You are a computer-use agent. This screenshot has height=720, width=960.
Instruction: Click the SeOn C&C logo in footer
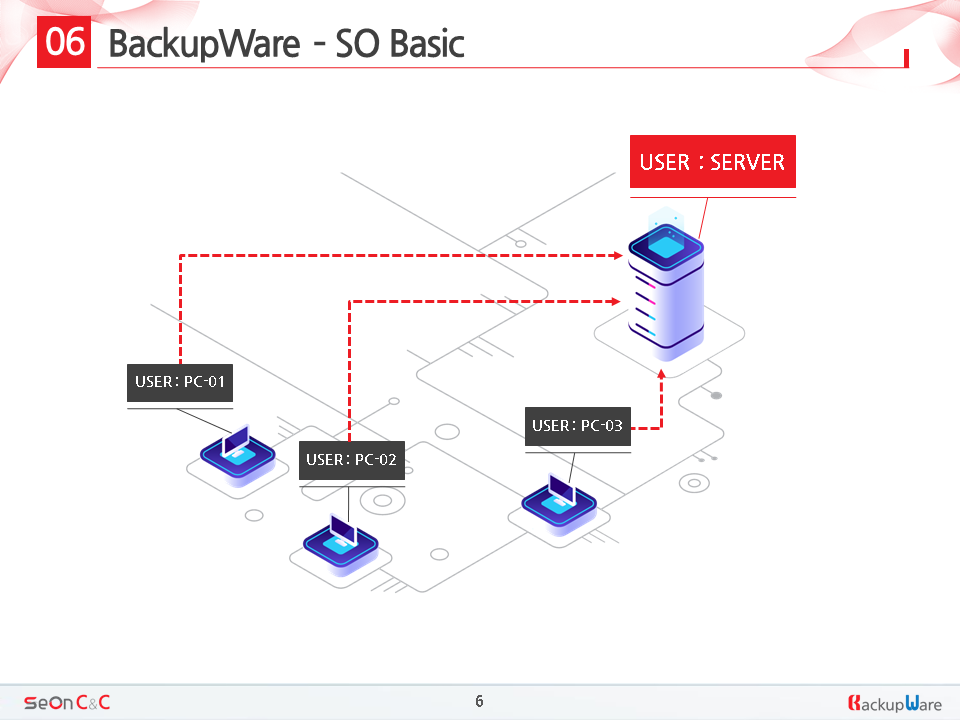(x=67, y=702)
